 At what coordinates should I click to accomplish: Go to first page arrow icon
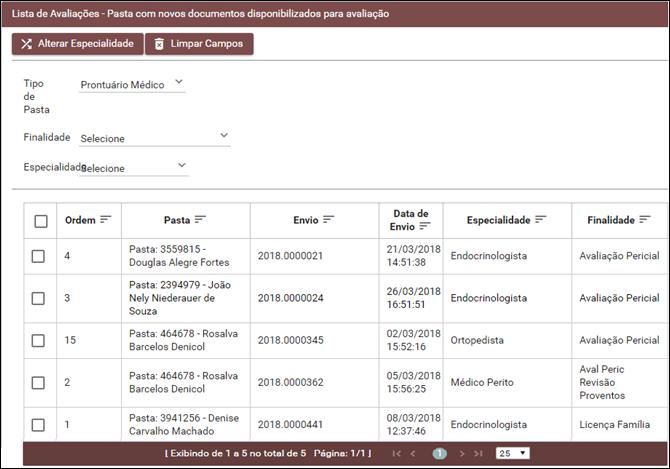click(397, 453)
